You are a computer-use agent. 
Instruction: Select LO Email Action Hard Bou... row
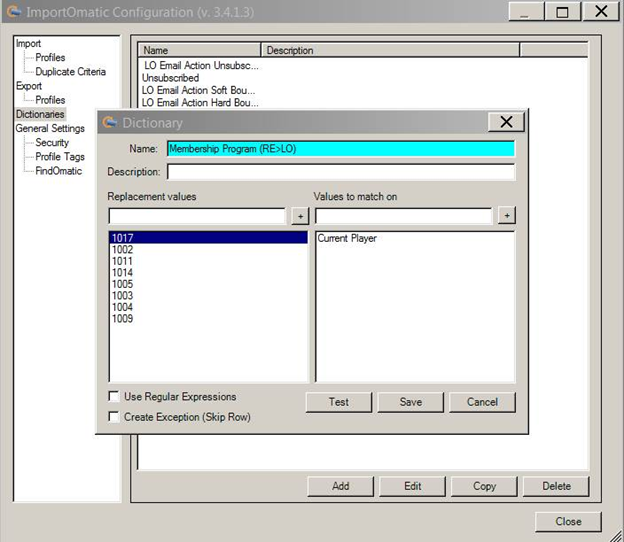click(200, 102)
